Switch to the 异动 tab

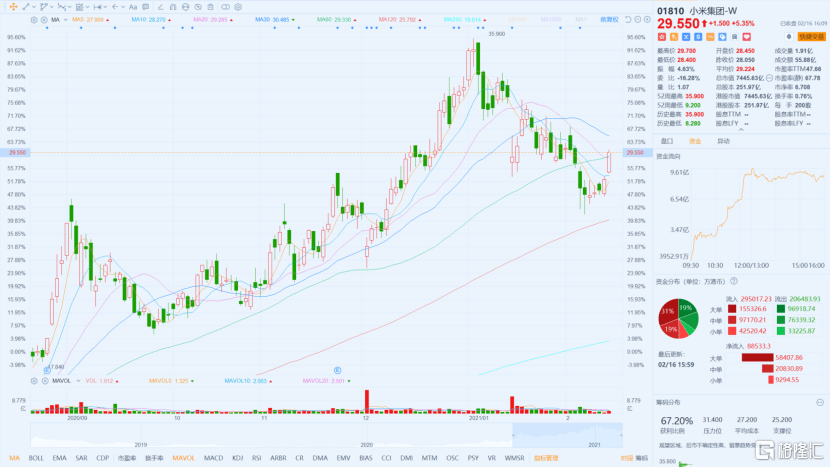[x=723, y=141]
